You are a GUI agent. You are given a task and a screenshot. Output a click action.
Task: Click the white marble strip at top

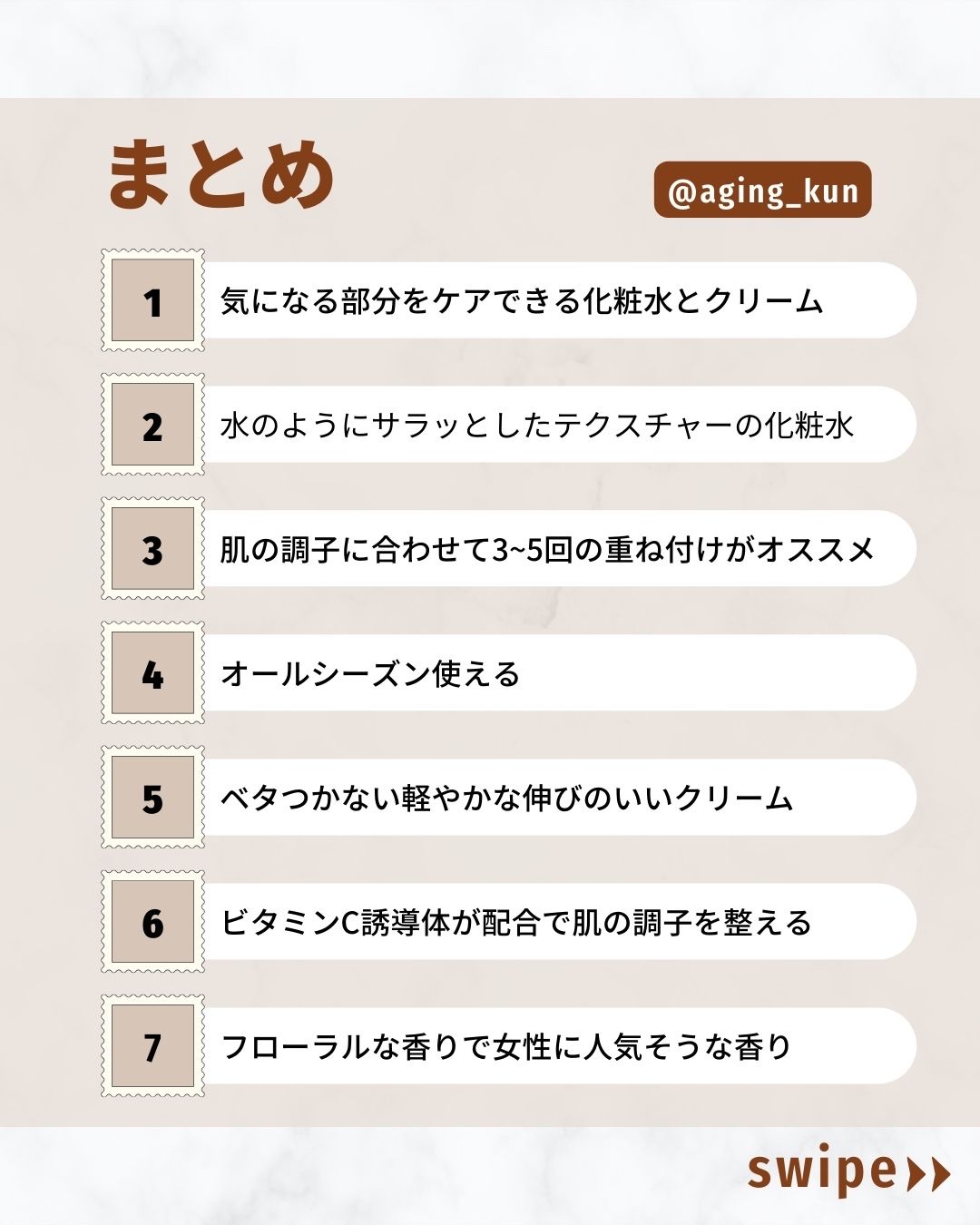click(490, 47)
